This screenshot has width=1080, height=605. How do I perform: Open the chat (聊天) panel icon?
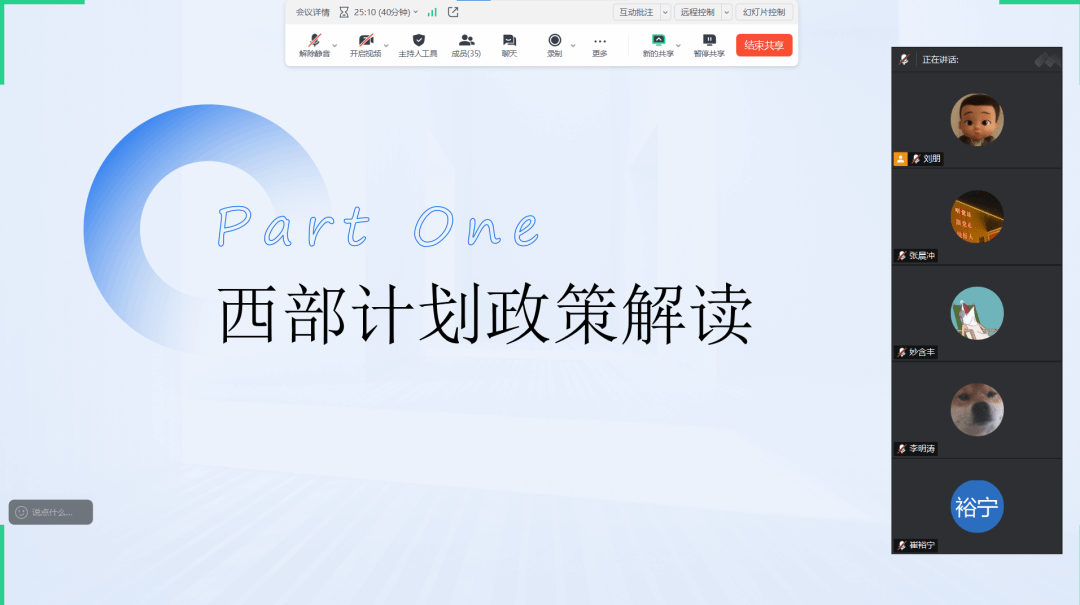click(509, 41)
